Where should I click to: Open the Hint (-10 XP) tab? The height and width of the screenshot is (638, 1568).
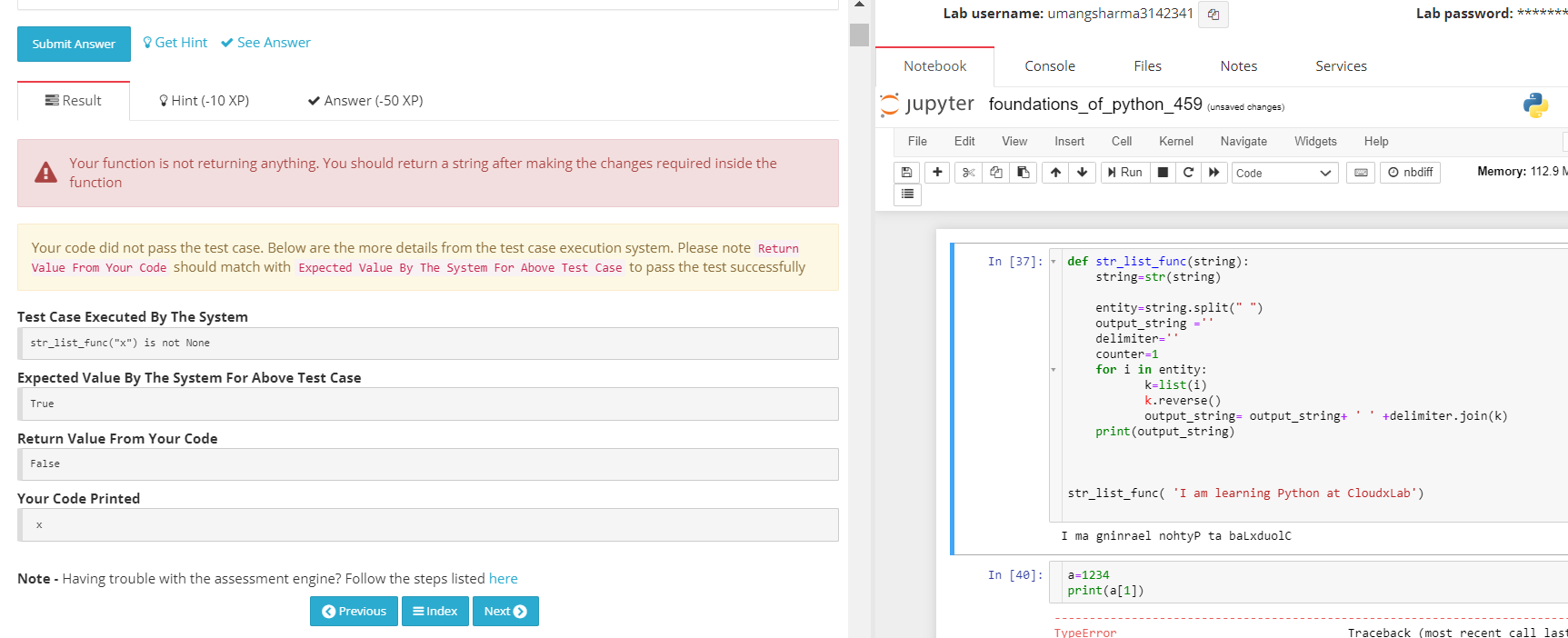pos(204,101)
